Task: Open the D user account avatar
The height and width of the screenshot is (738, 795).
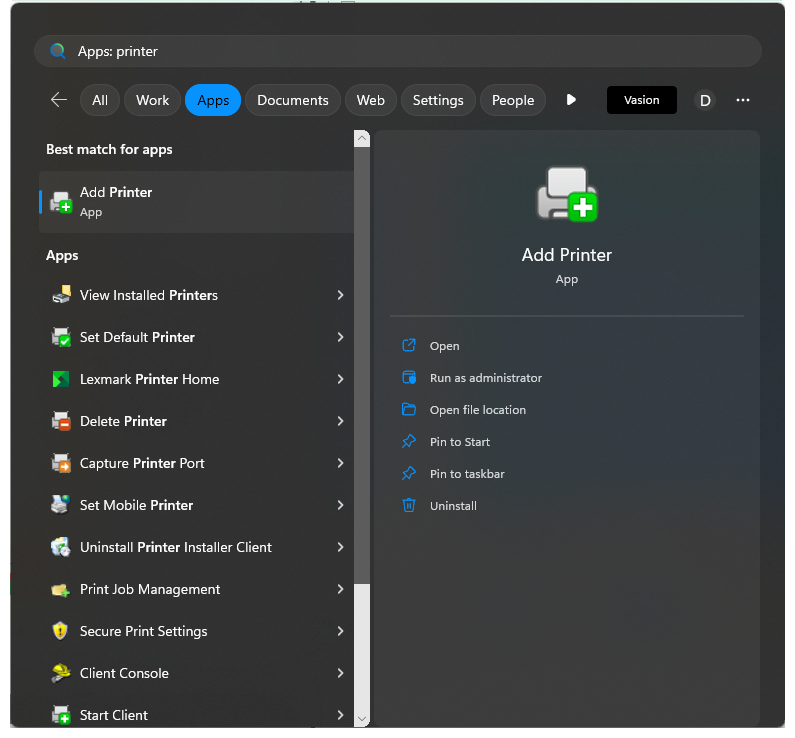Action: (705, 100)
